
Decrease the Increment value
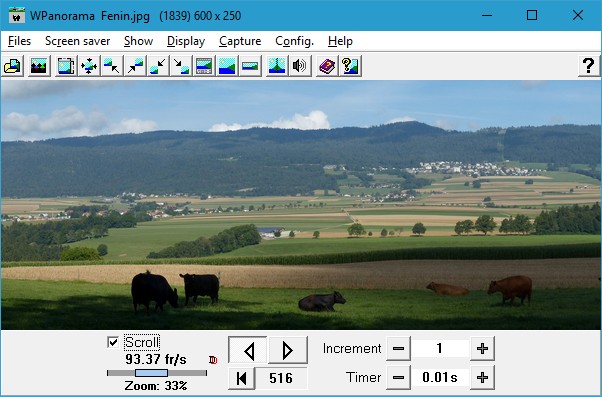(398, 349)
